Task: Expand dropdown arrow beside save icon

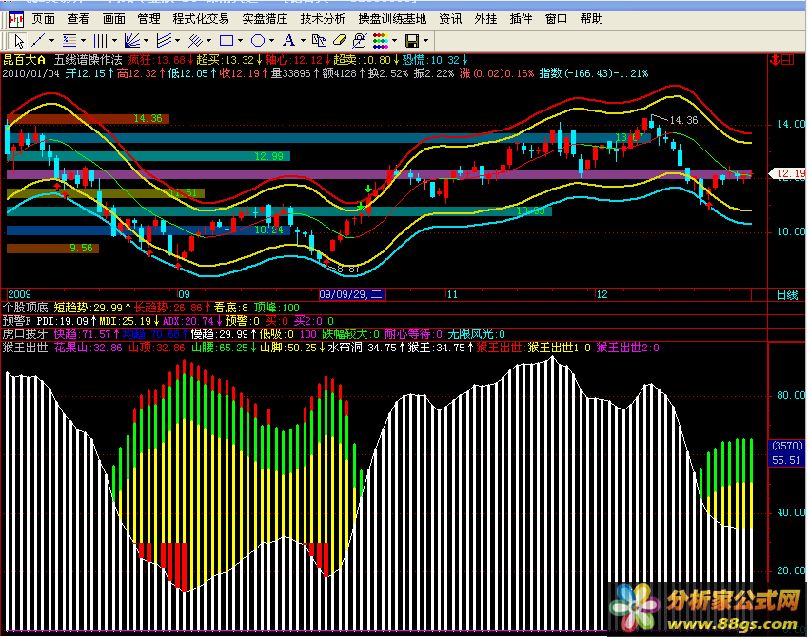Action: tap(426, 40)
